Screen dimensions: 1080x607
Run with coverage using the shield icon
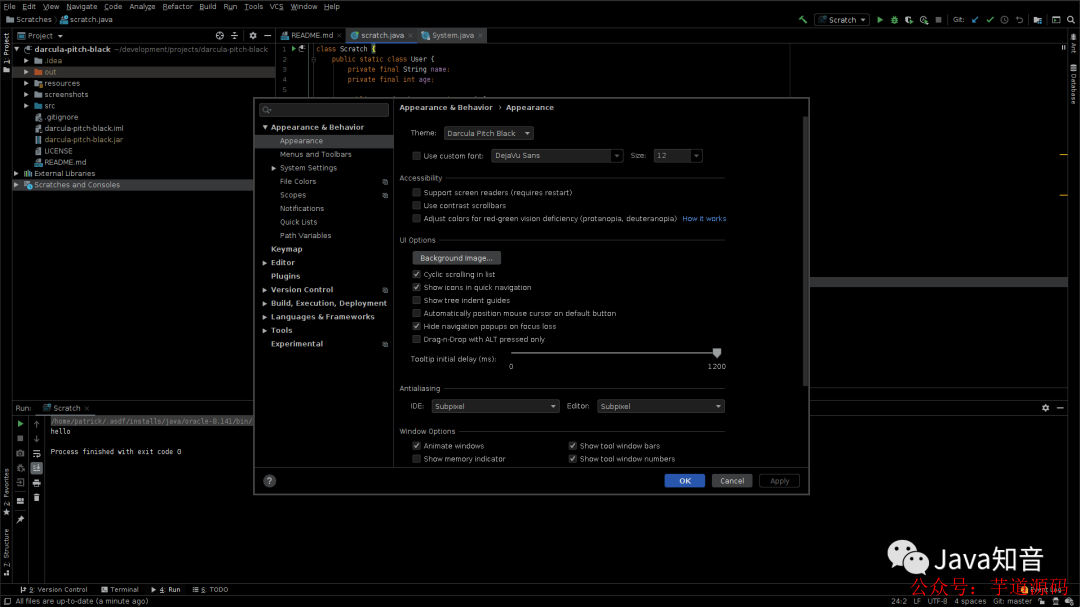pos(909,20)
